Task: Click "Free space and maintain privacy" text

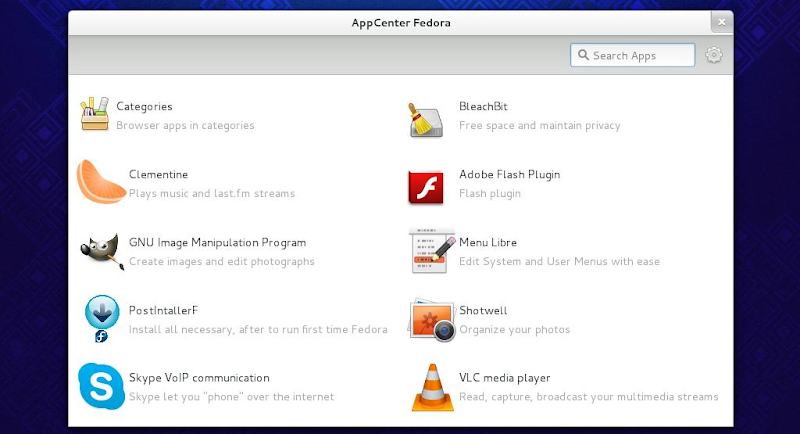Action: point(540,125)
